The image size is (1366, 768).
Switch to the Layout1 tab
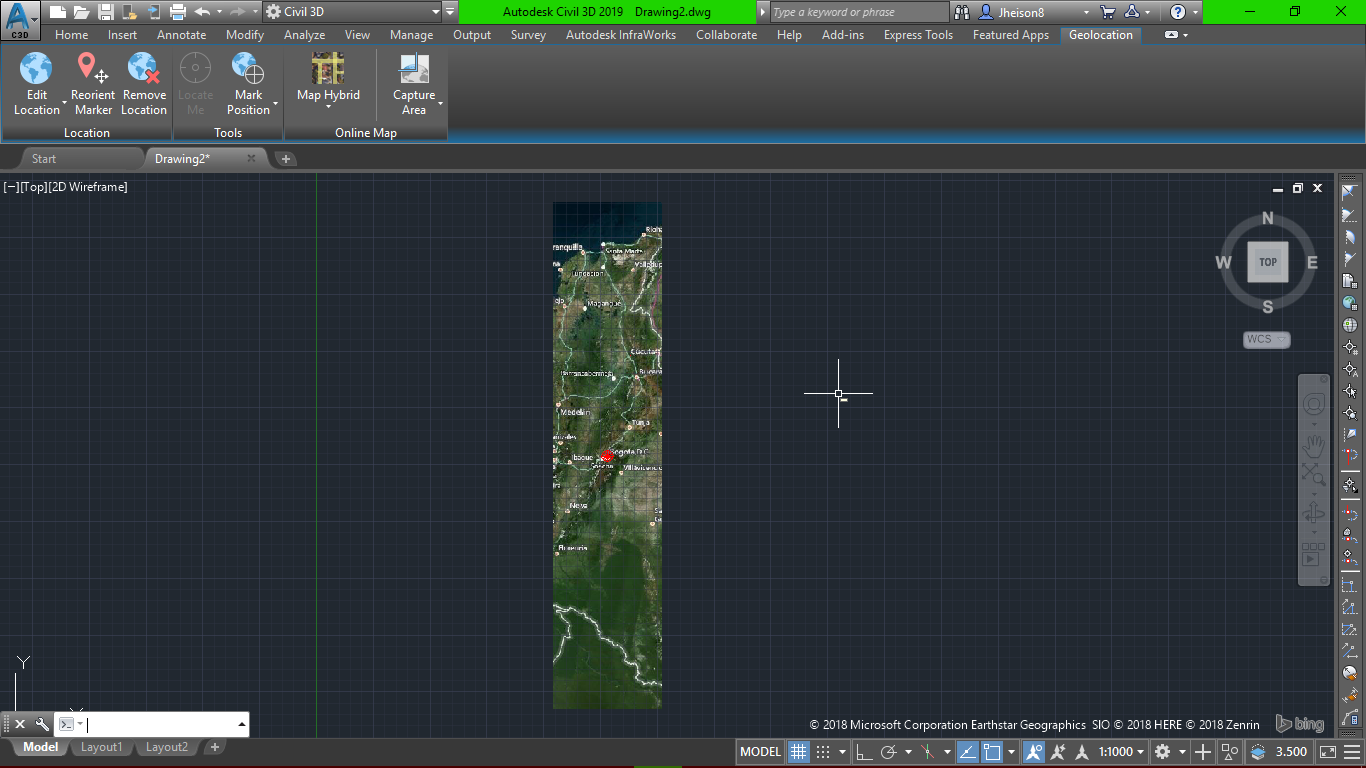(x=102, y=747)
